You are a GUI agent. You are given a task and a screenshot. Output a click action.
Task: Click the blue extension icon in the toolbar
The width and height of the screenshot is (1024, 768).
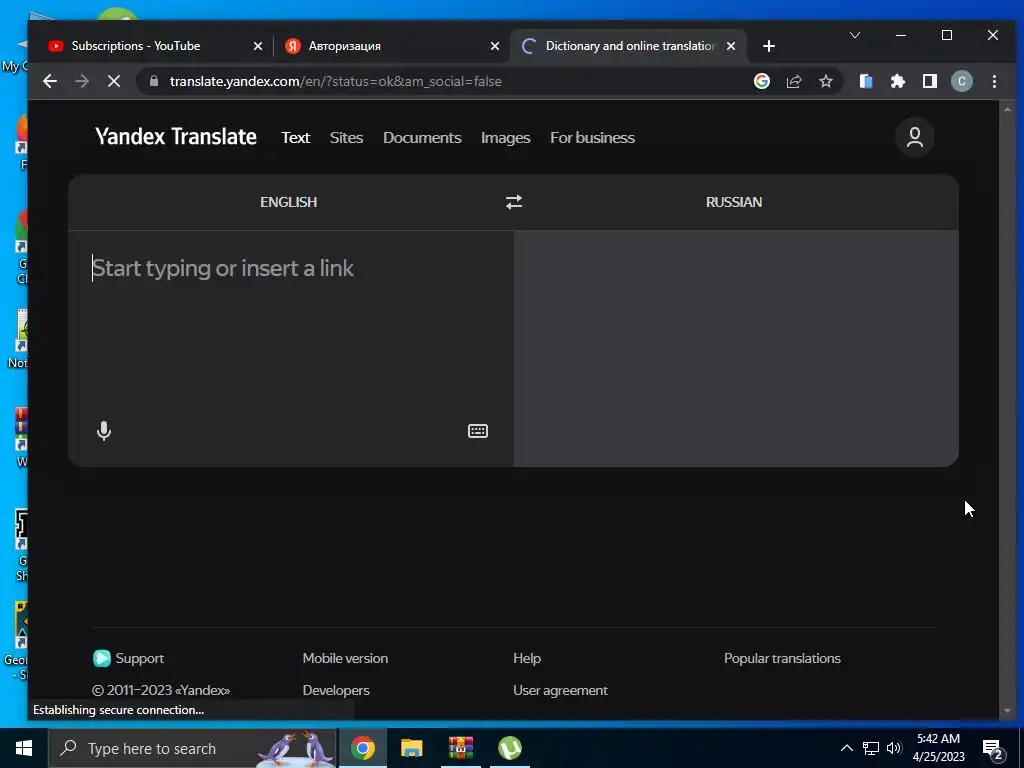[x=866, y=81]
